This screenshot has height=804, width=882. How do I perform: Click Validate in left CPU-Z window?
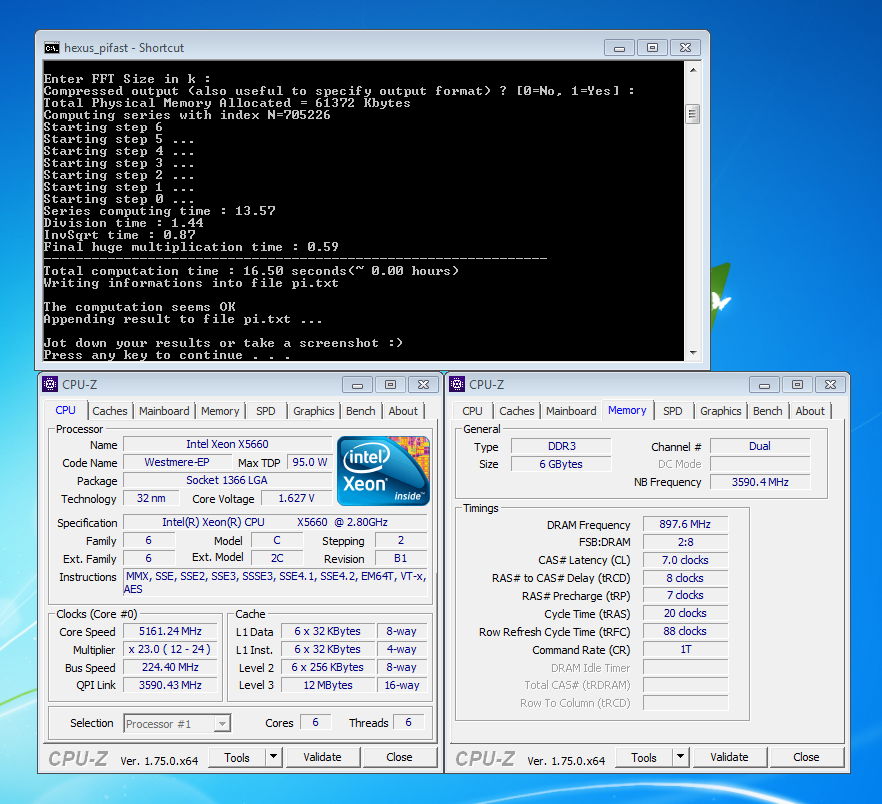pos(322,757)
